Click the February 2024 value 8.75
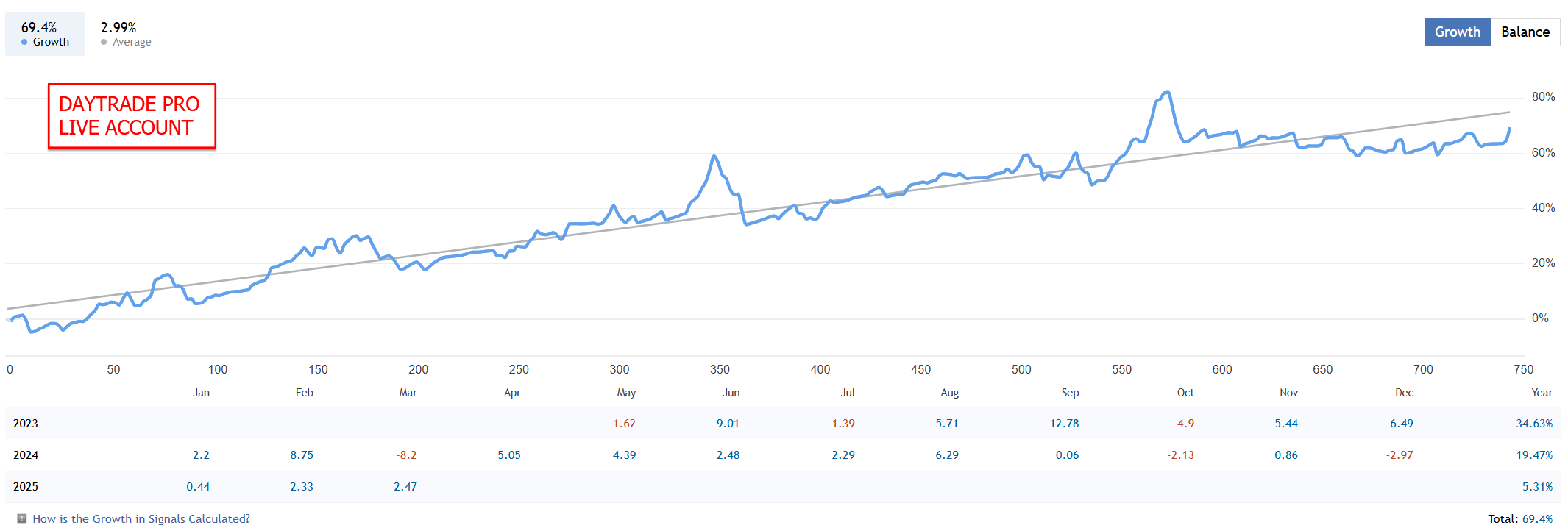Viewport: 1568px width, 531px height. pyautogui.click(x=302, y=455)
